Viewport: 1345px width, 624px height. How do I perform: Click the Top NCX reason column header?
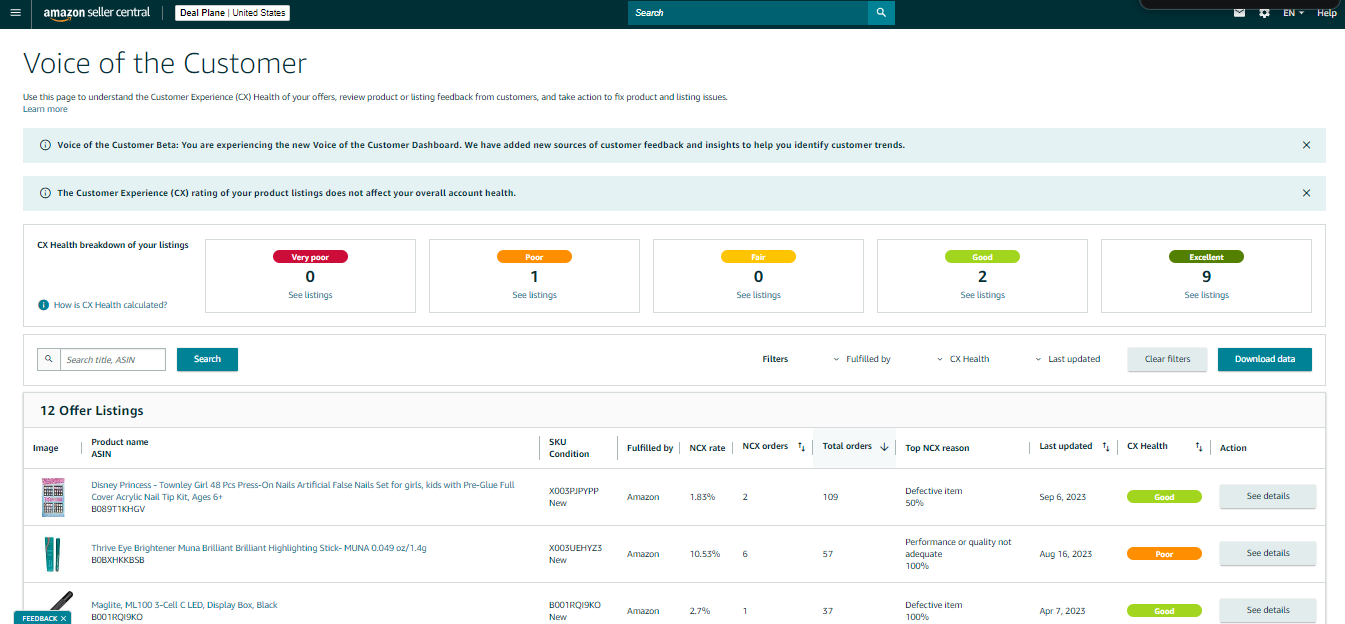point(937,448)
